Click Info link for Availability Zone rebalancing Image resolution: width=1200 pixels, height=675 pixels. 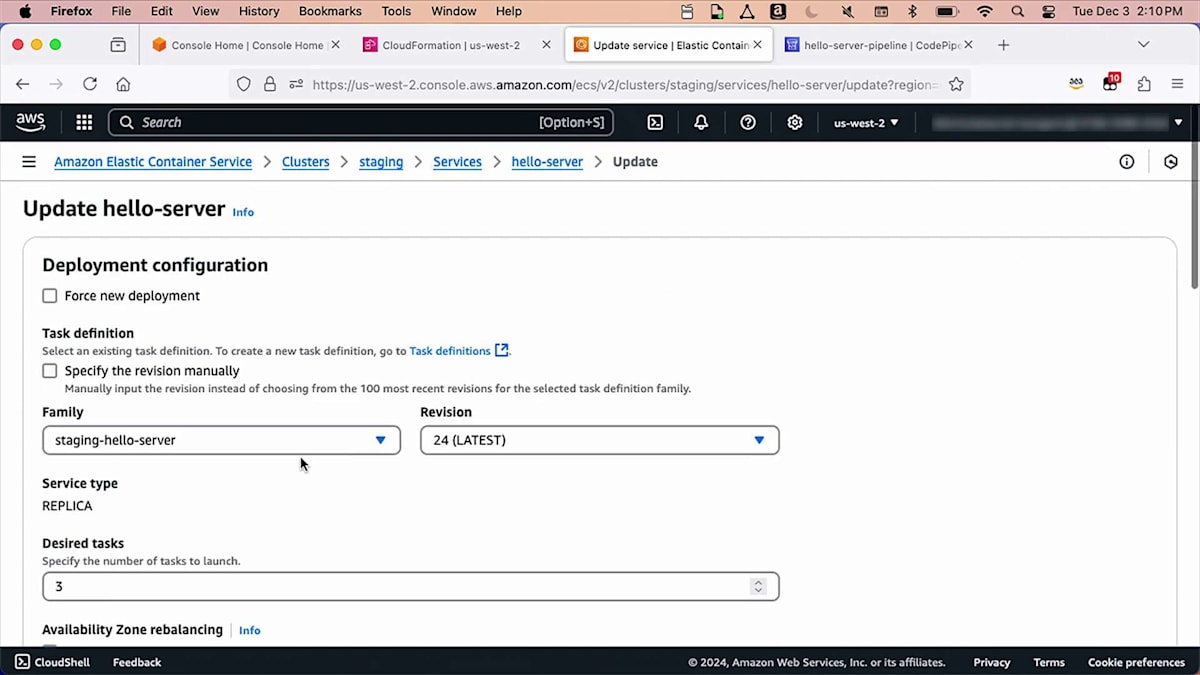tap(250, 630)
